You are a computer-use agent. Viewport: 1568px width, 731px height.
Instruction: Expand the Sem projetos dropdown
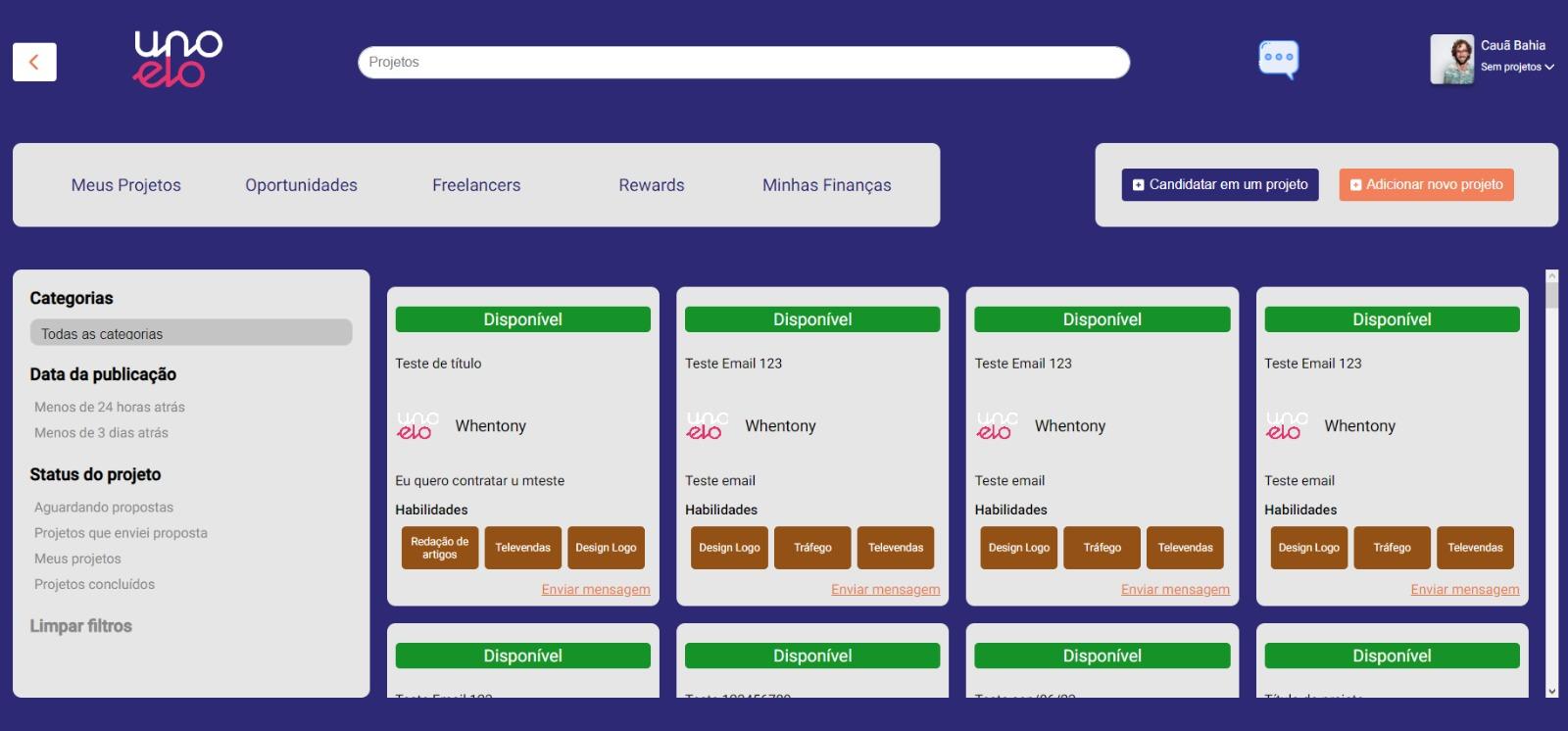(1517, 67)
